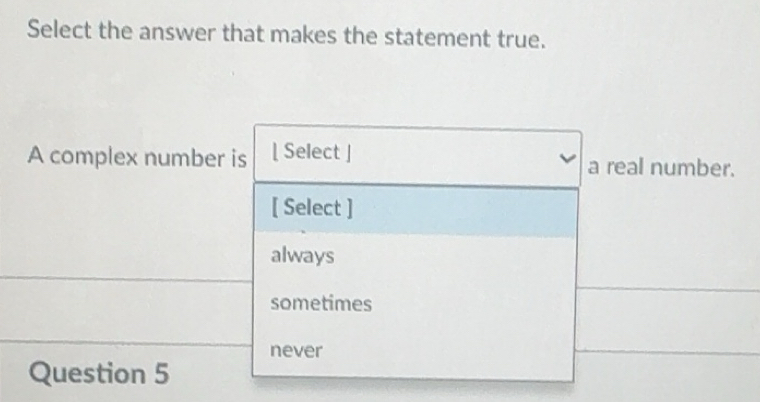Select "never" from the answer list
The height and width of the screenshot is (402, 760).
pyautogui.click(x=296, y=351)
